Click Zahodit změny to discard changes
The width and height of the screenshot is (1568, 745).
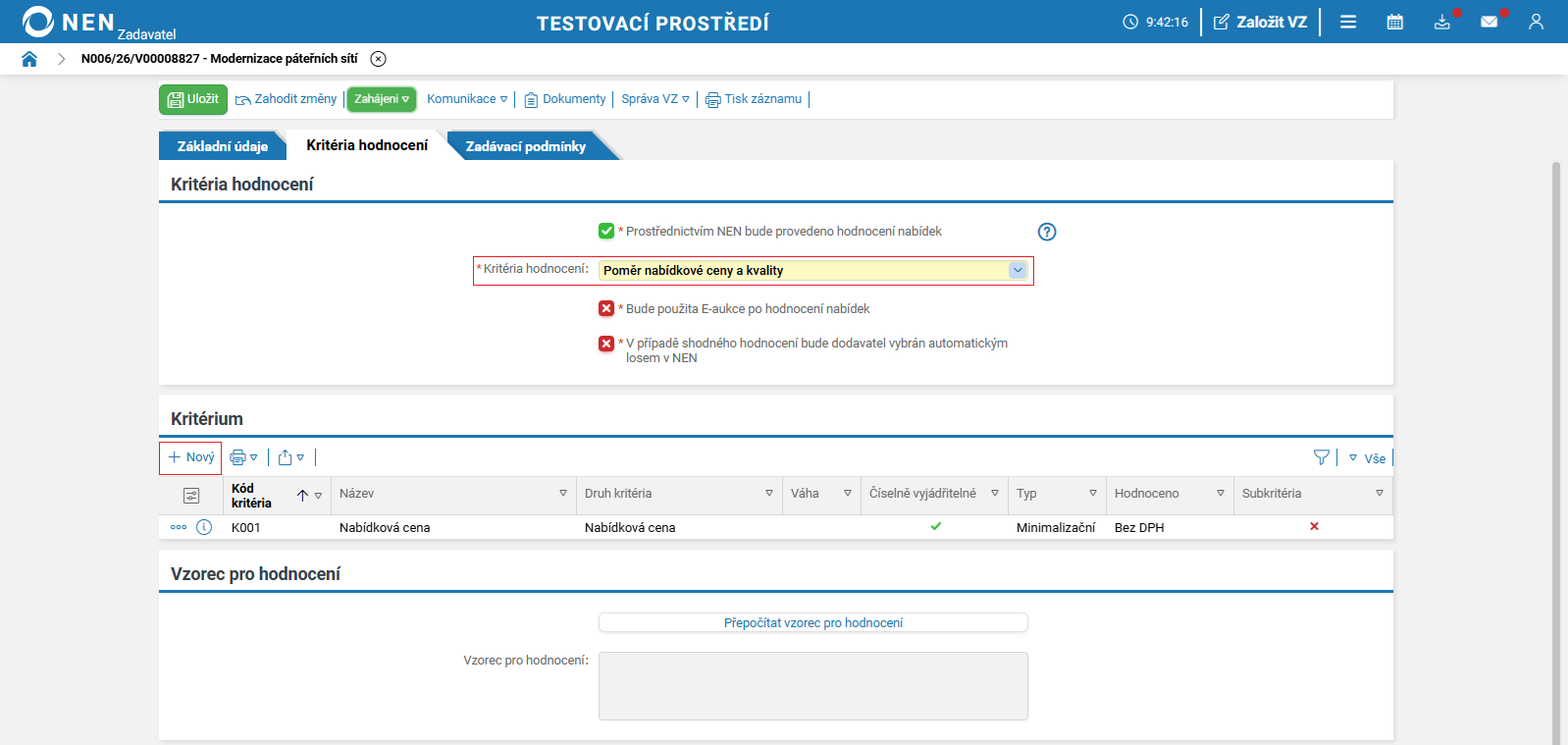click(286, 99)
